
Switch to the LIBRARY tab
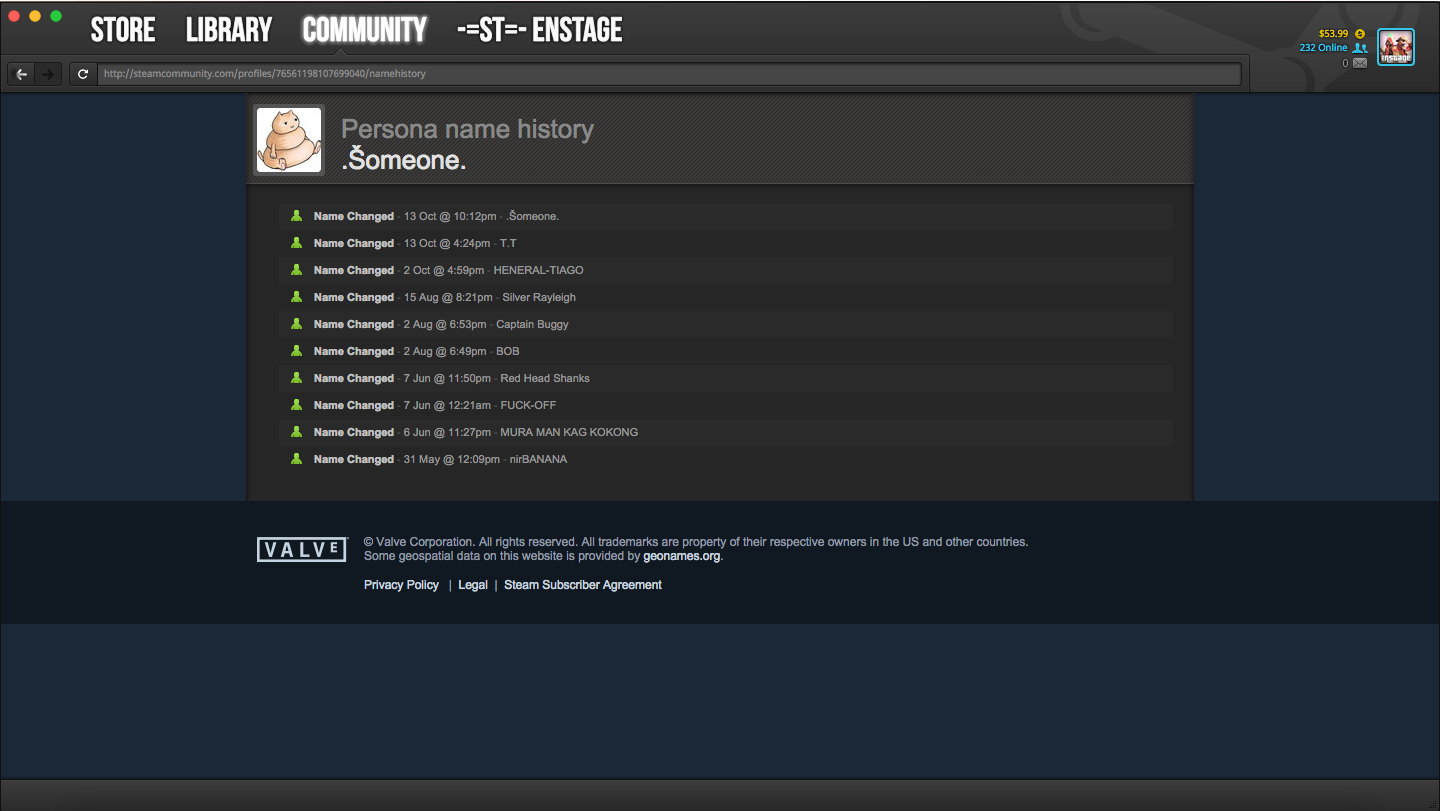click(229, 30)
